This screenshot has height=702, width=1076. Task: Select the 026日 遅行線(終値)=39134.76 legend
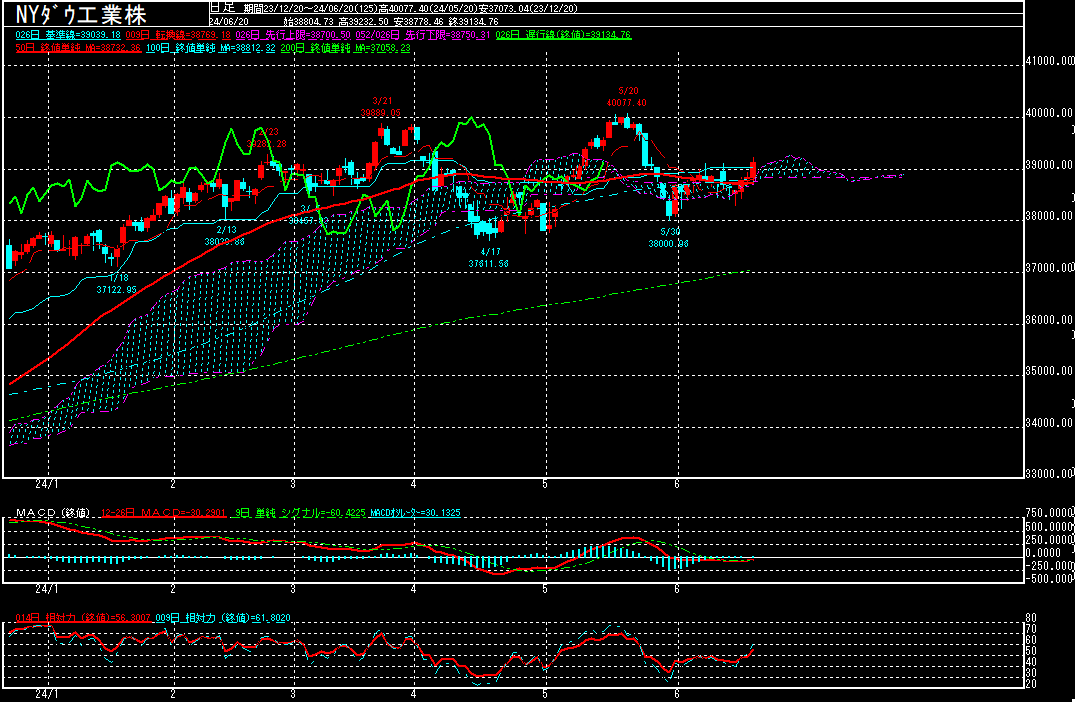tap(563, 34)
